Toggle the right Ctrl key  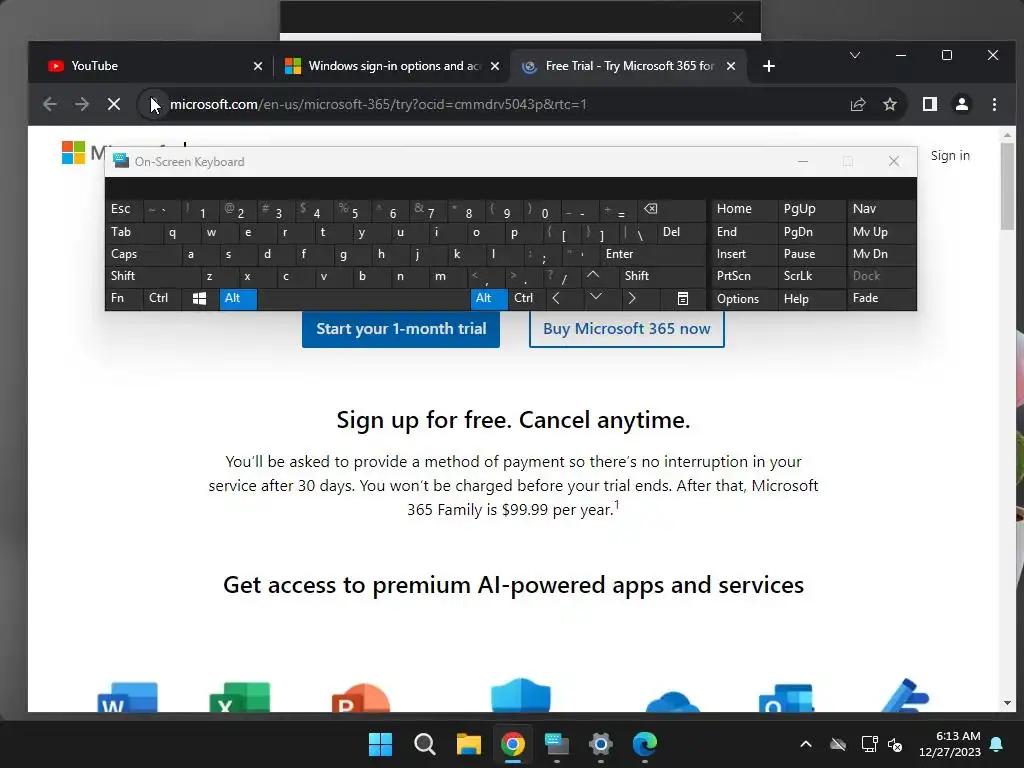(x=526, y=298)
